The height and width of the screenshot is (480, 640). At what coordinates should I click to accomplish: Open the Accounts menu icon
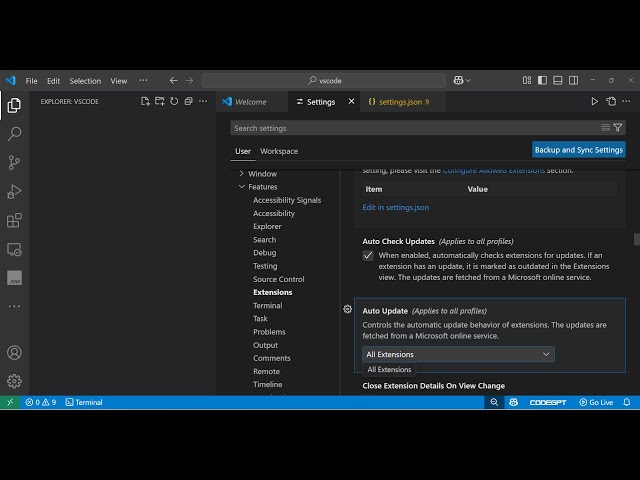pos(14,353)
